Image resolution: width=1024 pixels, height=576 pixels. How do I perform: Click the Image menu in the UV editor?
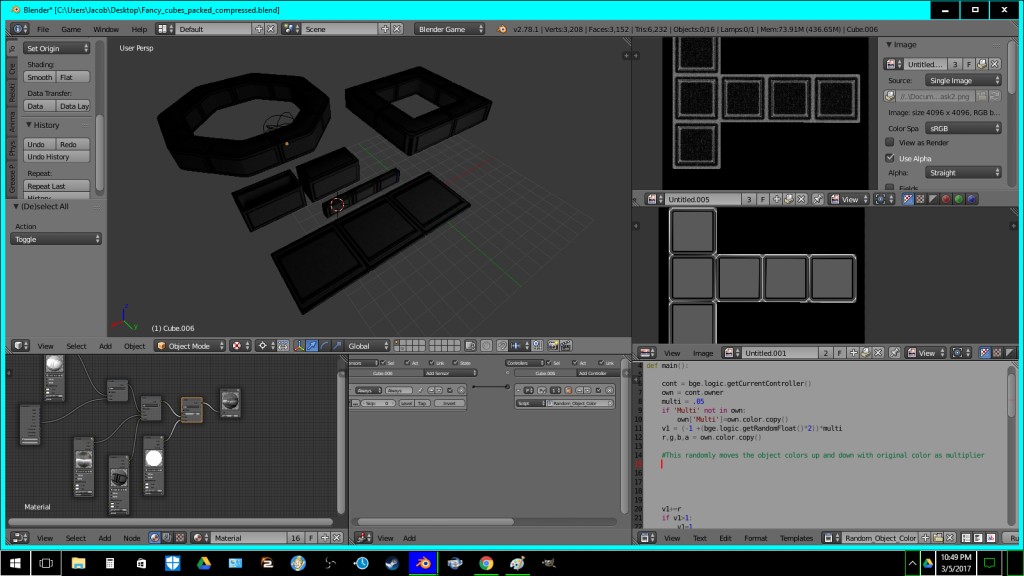pyautogui.click(x=703, y=351)
